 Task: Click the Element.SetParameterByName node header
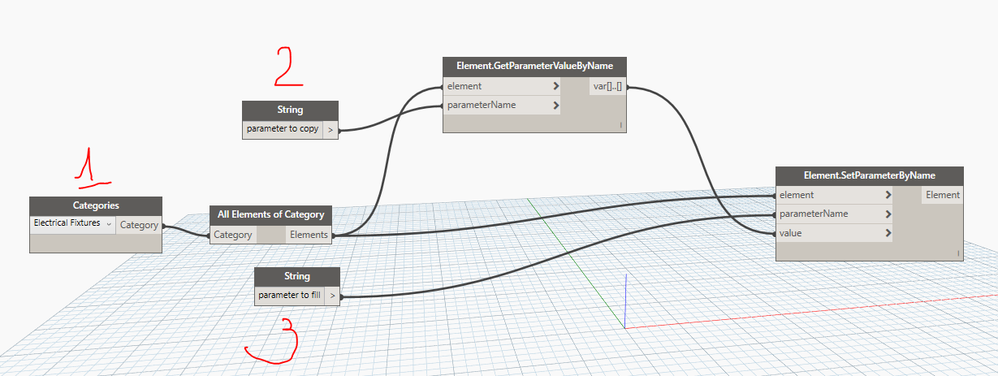point(869,176)
